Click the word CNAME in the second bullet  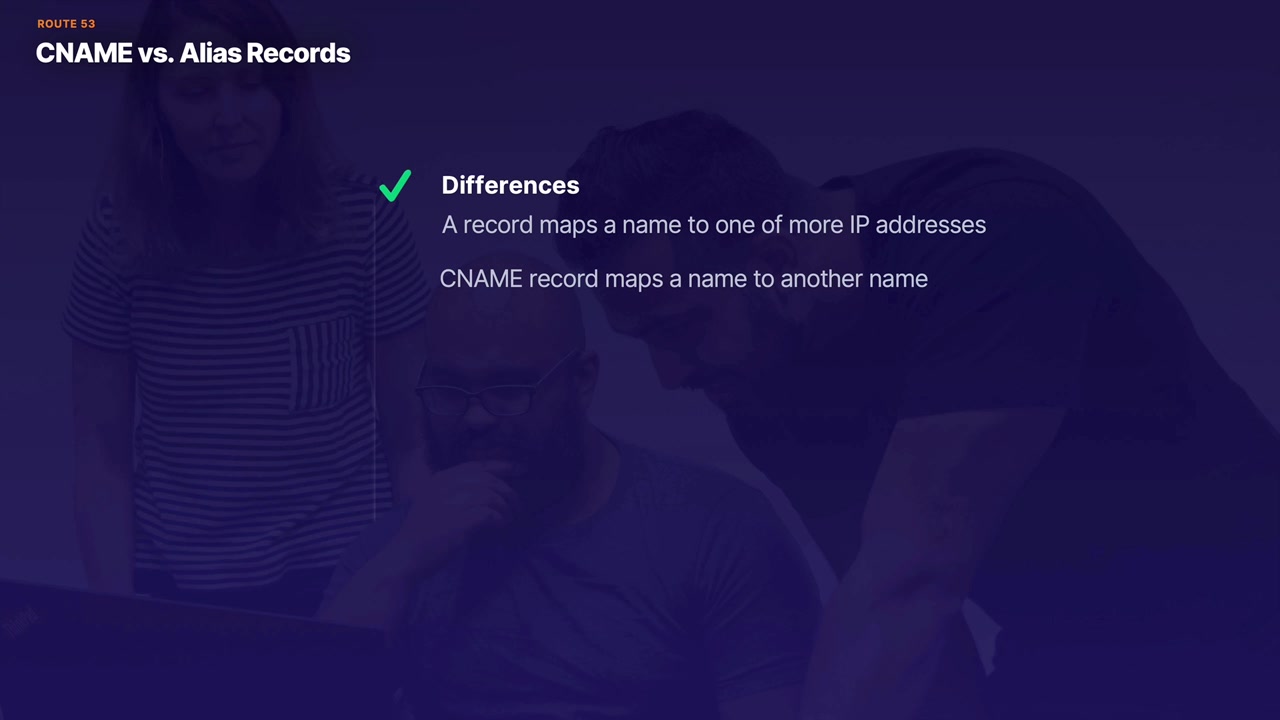click(x=481, y=279)
